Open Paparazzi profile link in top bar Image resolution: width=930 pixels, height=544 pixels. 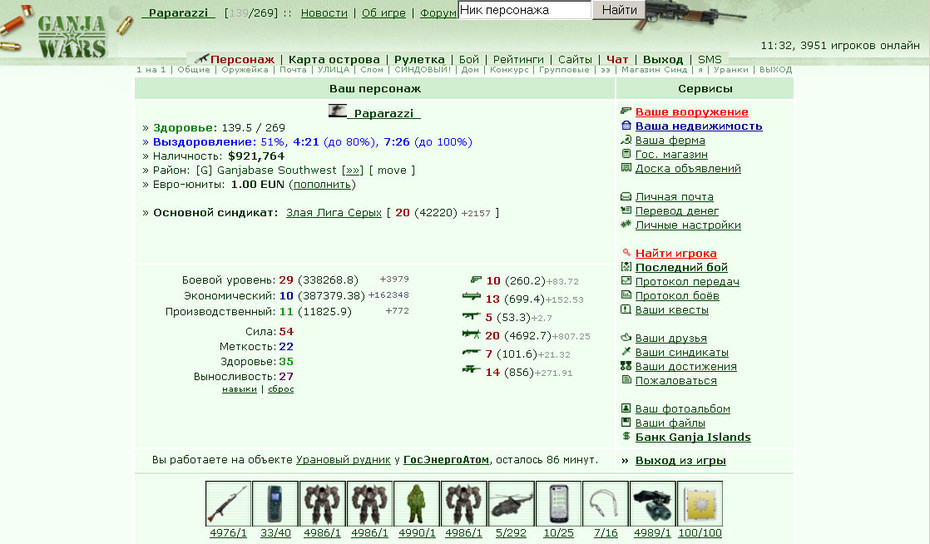click(178, 13)
